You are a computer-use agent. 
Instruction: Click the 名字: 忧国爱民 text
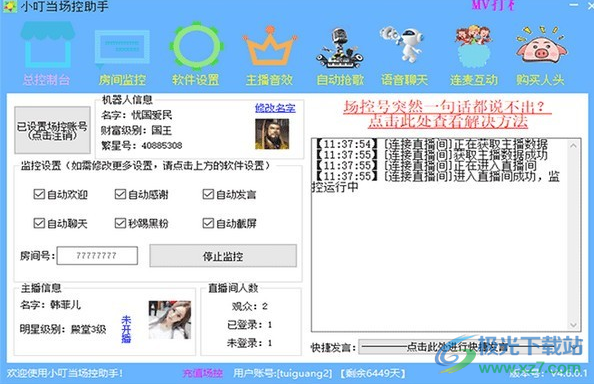[x=136, y=115]
